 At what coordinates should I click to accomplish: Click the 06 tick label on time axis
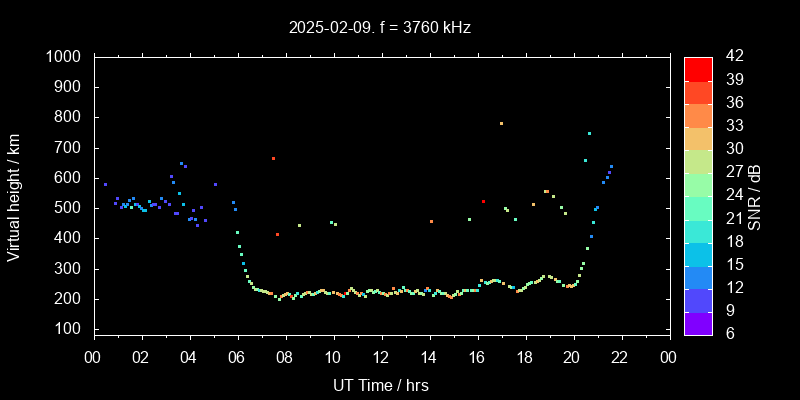click(x=237, y=357)
